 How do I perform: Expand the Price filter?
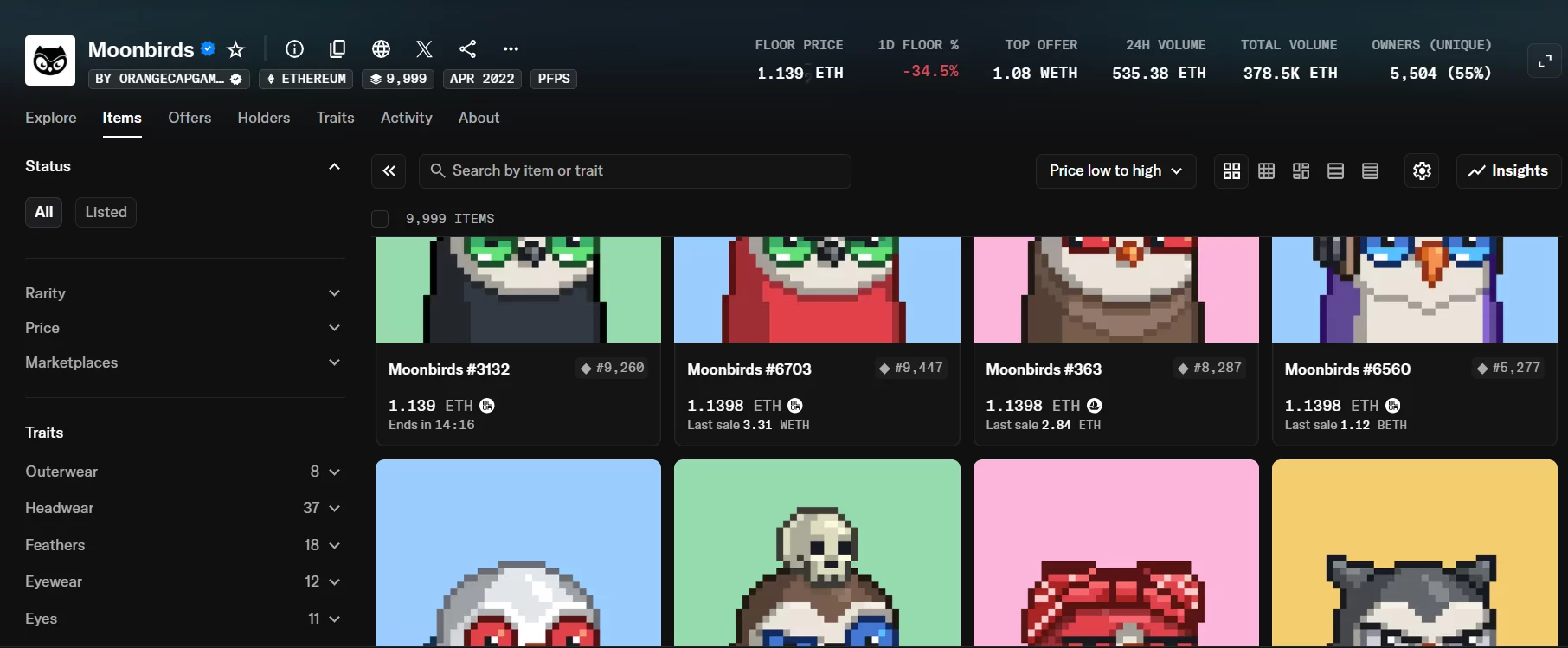click(183, 328)
